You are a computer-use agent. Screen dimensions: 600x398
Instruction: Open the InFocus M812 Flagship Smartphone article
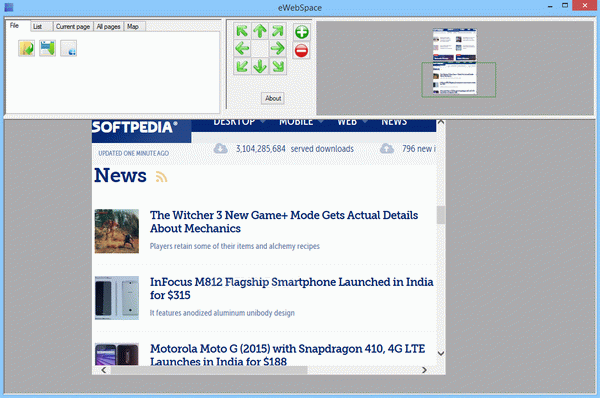click(x=291, y=289)
